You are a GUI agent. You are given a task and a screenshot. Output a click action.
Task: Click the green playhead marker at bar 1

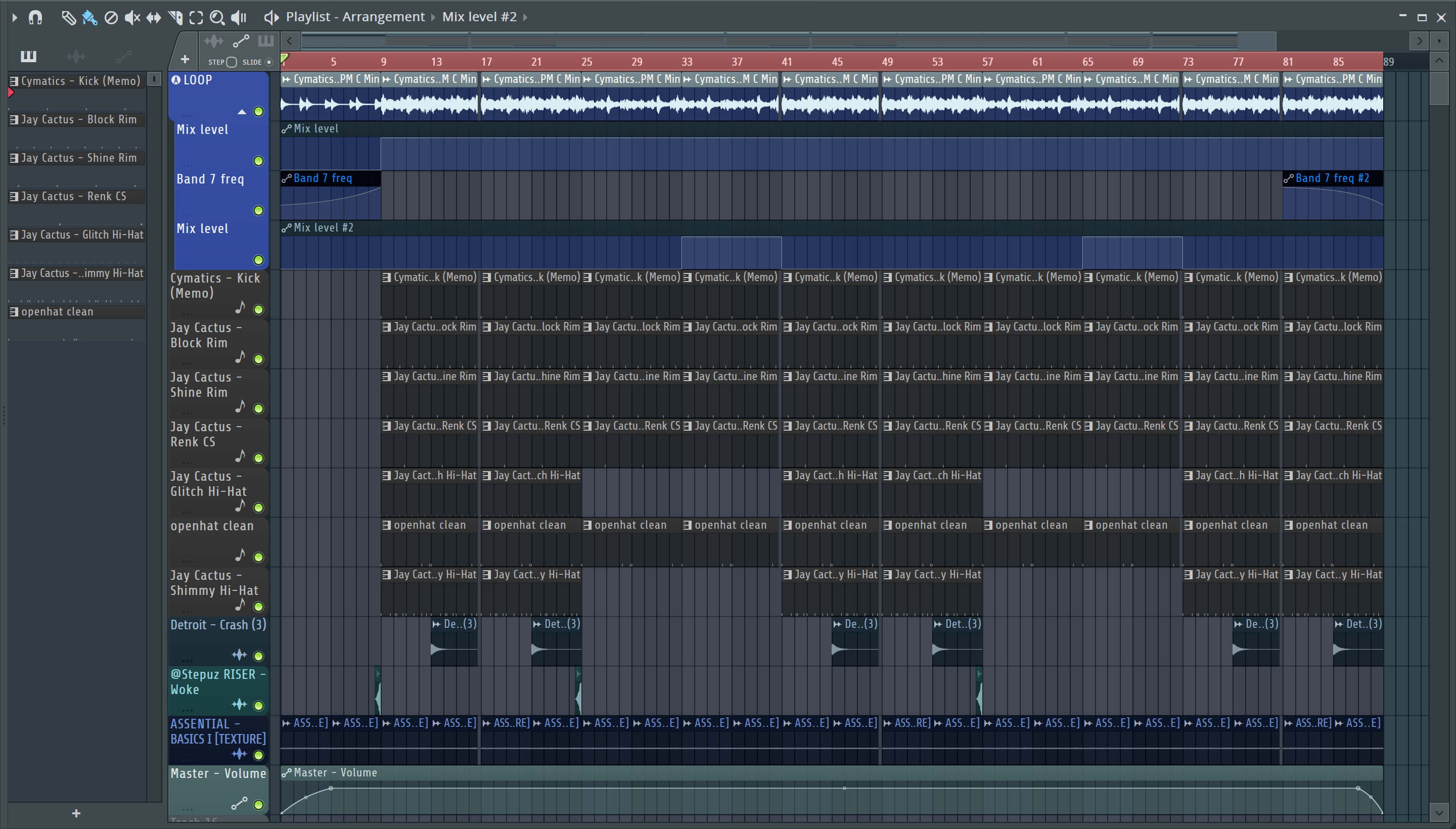284,58
